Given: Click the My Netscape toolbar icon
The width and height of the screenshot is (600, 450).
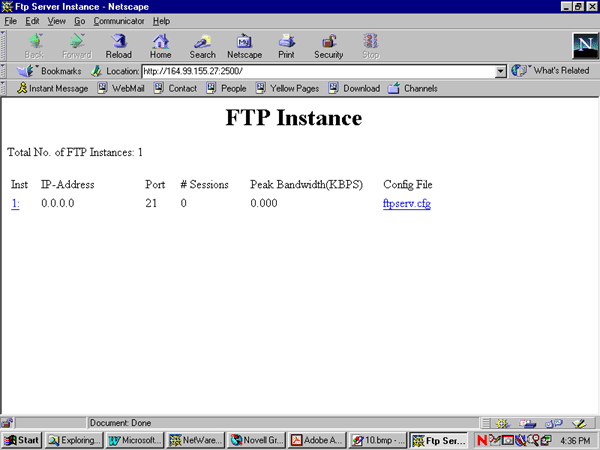Looking at the screenshot, I should click(x=244, y=45).
